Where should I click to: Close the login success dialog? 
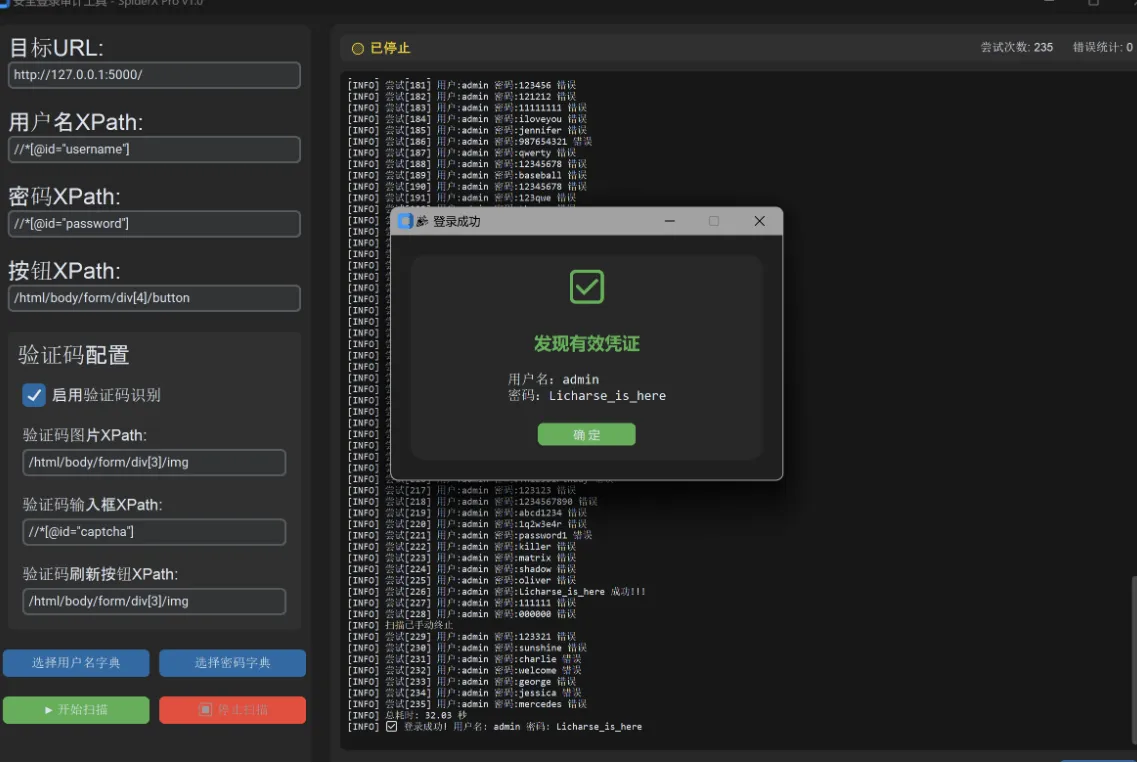tap(759, 221)
